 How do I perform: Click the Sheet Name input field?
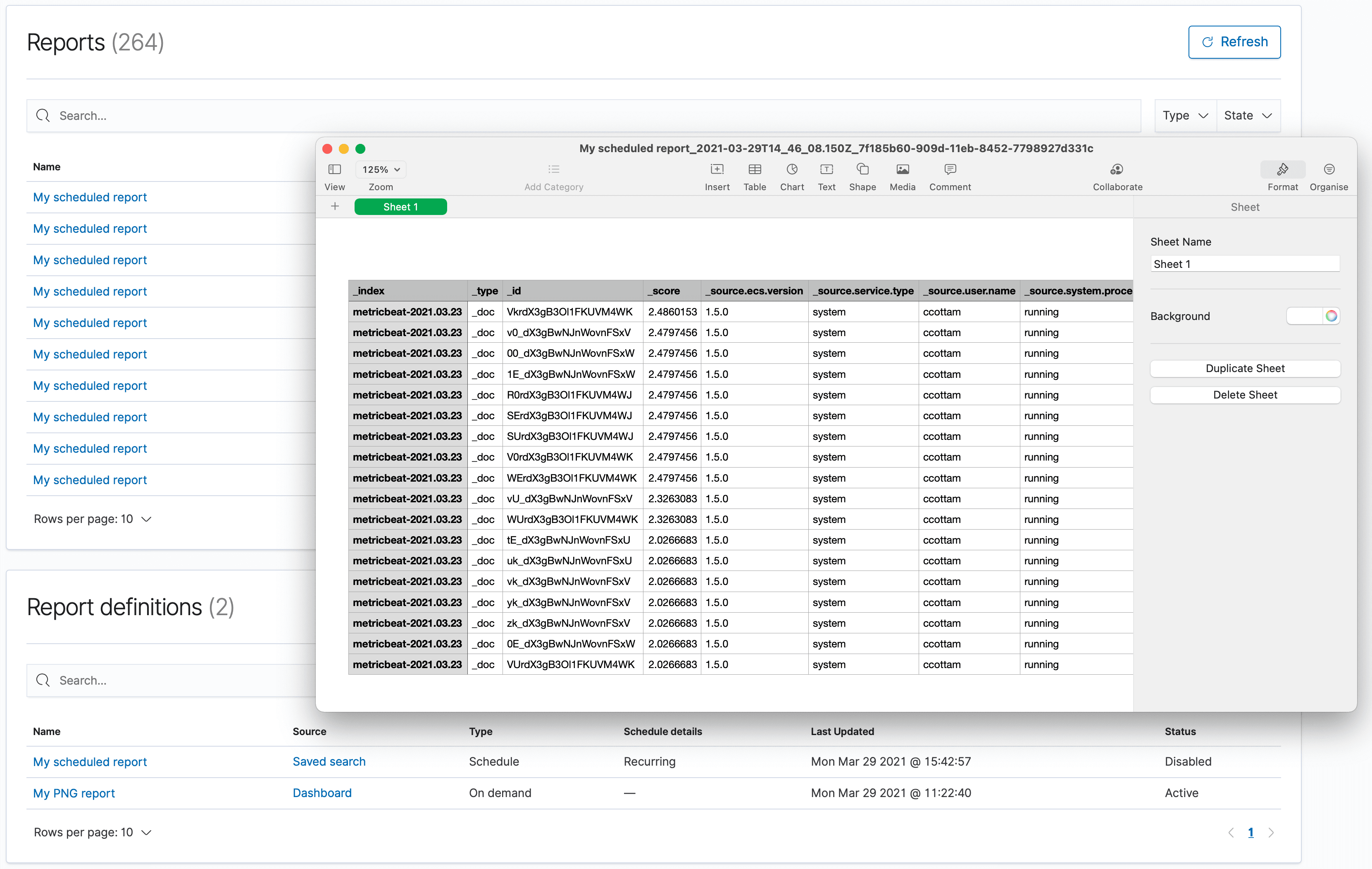coord(1244,263)
